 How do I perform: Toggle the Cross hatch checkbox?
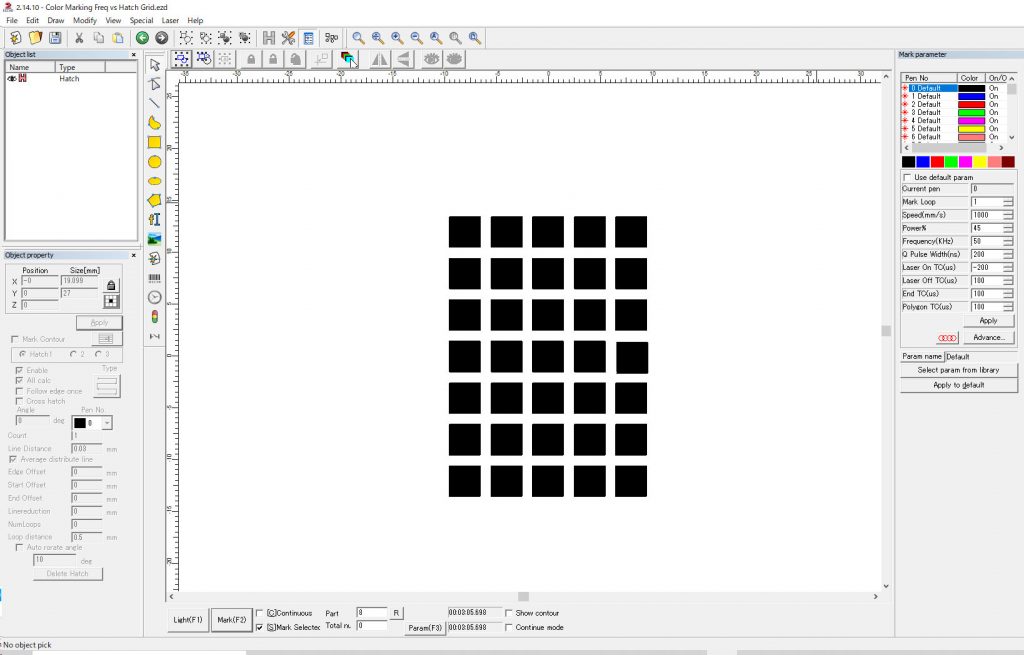pyautogui.click(x=20, y=401)
